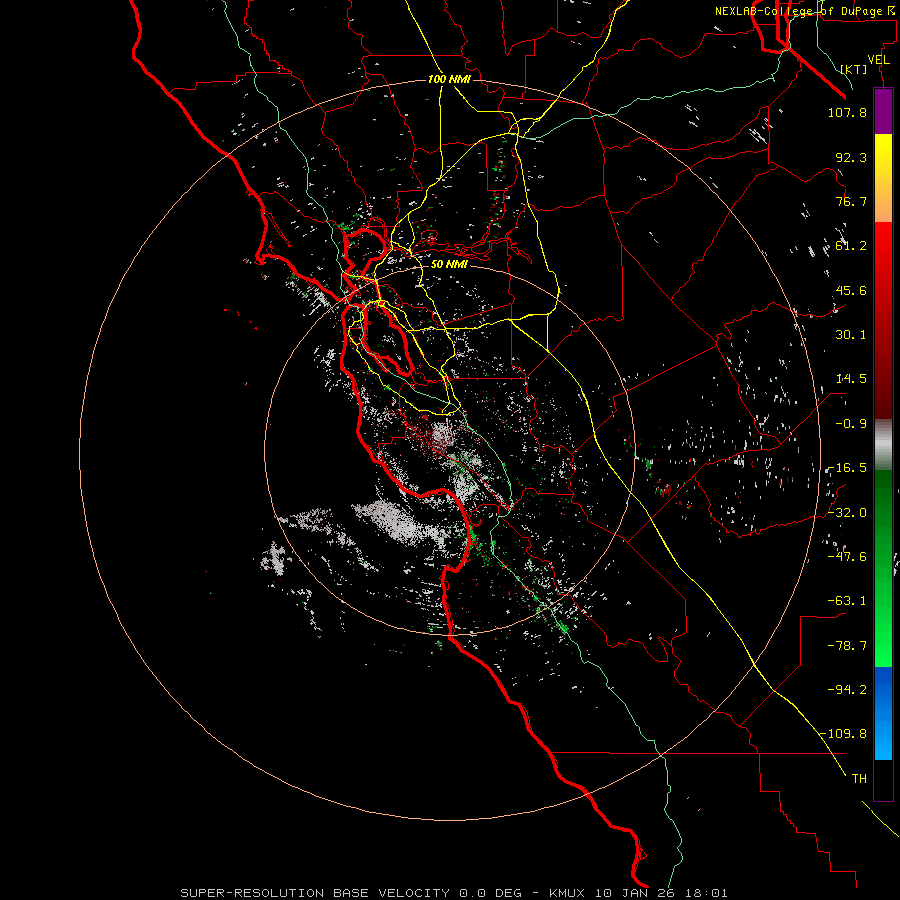
Task: Click the -32.0 legend value
Action: coord(847,512)
